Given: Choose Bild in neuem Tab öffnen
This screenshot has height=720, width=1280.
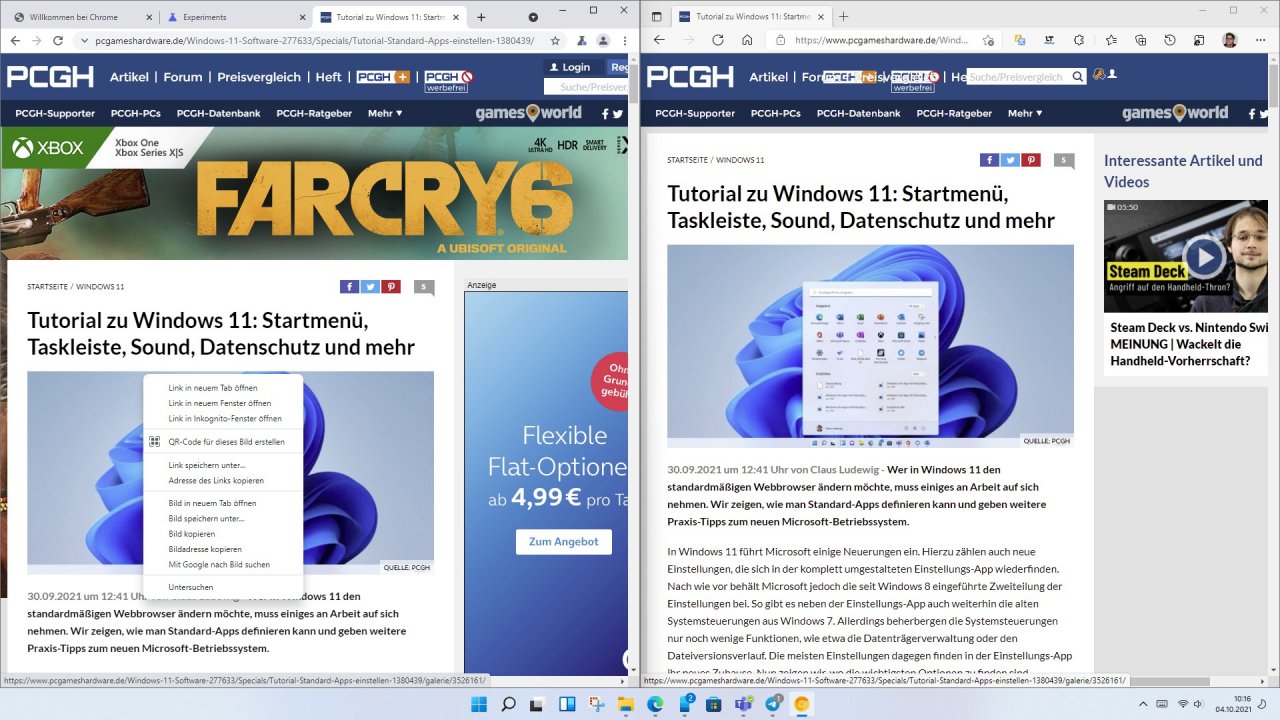Looking at the screenshot, I should coord(223,503).
